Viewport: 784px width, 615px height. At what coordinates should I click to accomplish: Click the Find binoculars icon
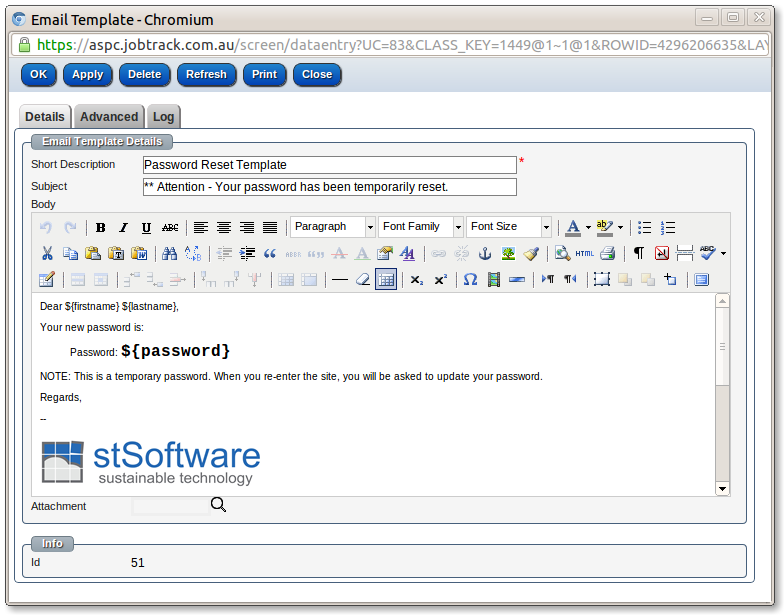(x=169, y=254)
